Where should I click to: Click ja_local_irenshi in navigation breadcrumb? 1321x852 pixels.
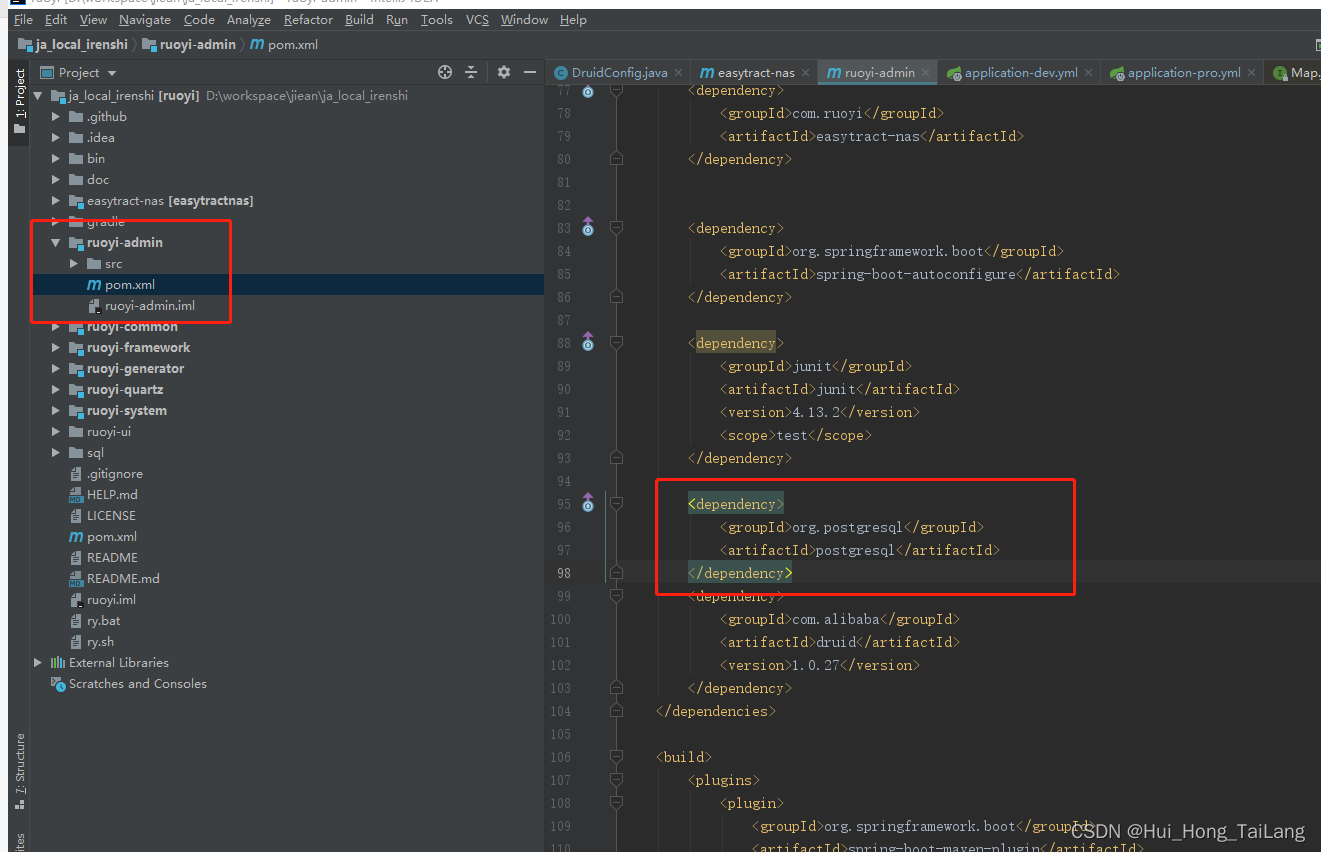[73, 44]
